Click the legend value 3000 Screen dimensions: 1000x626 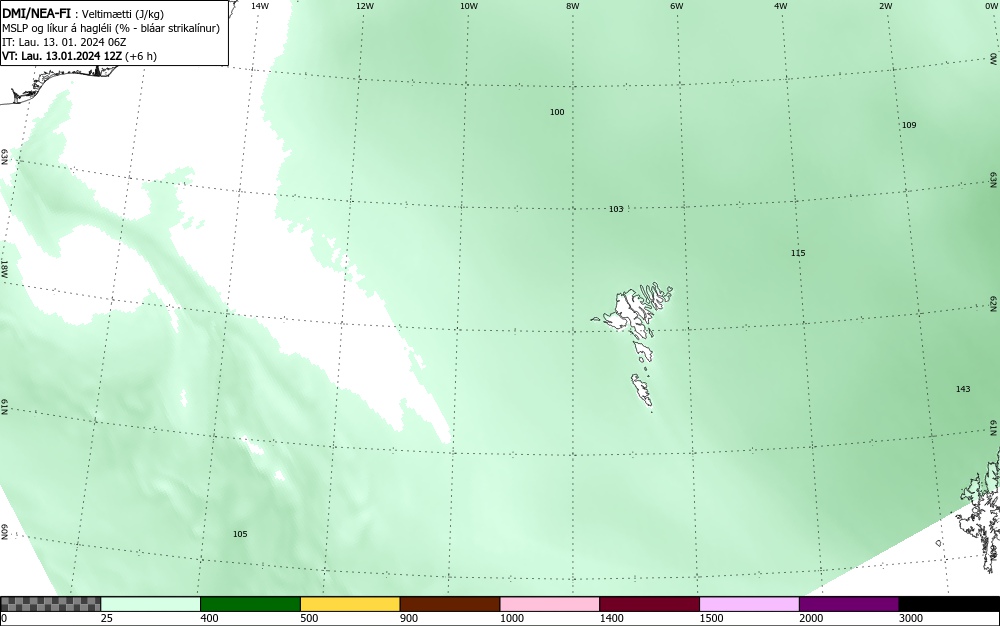click(911, 618)
